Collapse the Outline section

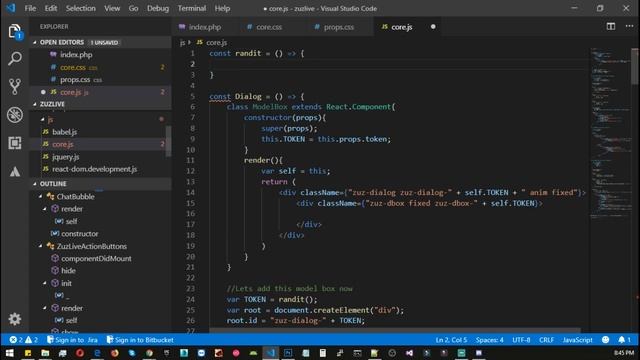35,184
